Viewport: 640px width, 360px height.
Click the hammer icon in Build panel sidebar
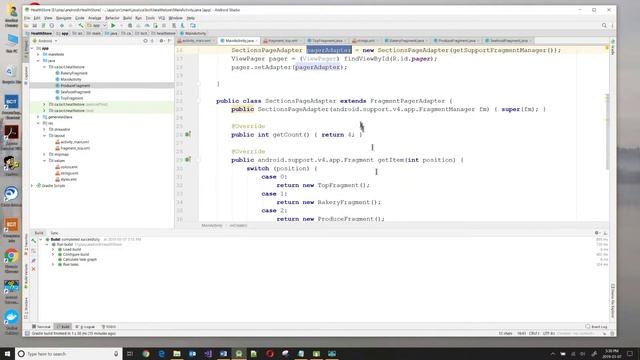coord(33,241)
